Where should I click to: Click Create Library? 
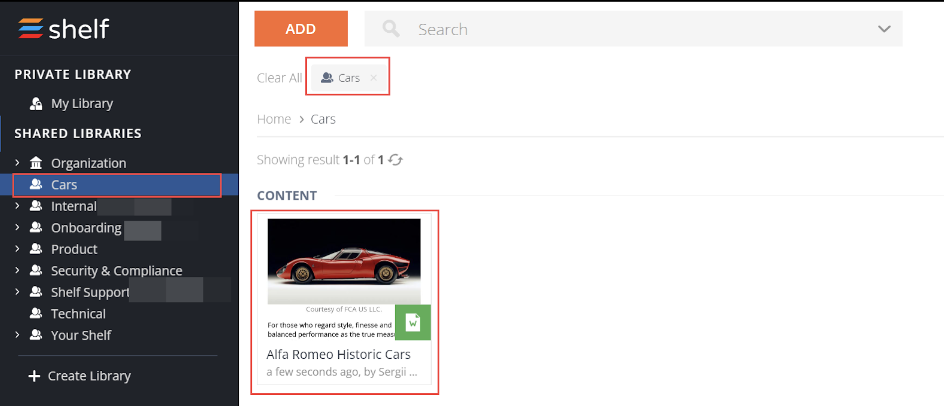coord(89,376)
